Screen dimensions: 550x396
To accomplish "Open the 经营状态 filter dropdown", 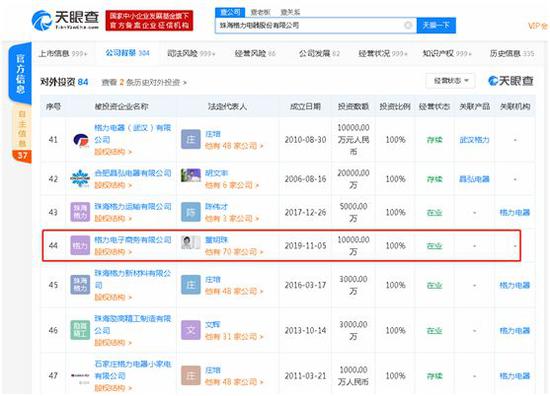I will [x=451, y=81].
